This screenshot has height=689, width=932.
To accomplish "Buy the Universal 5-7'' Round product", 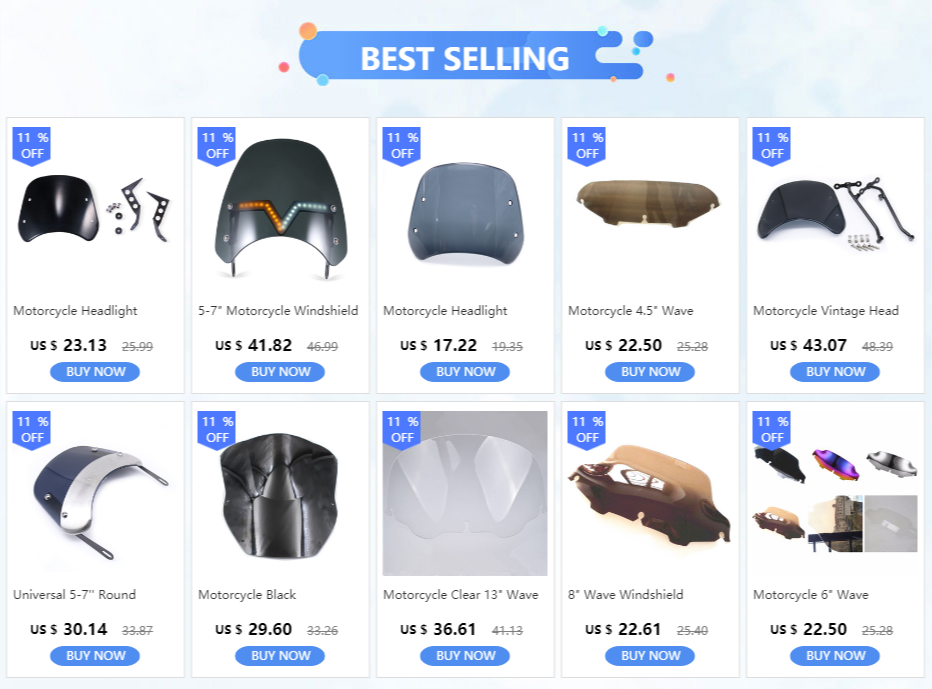I will (x=95, y=656).
